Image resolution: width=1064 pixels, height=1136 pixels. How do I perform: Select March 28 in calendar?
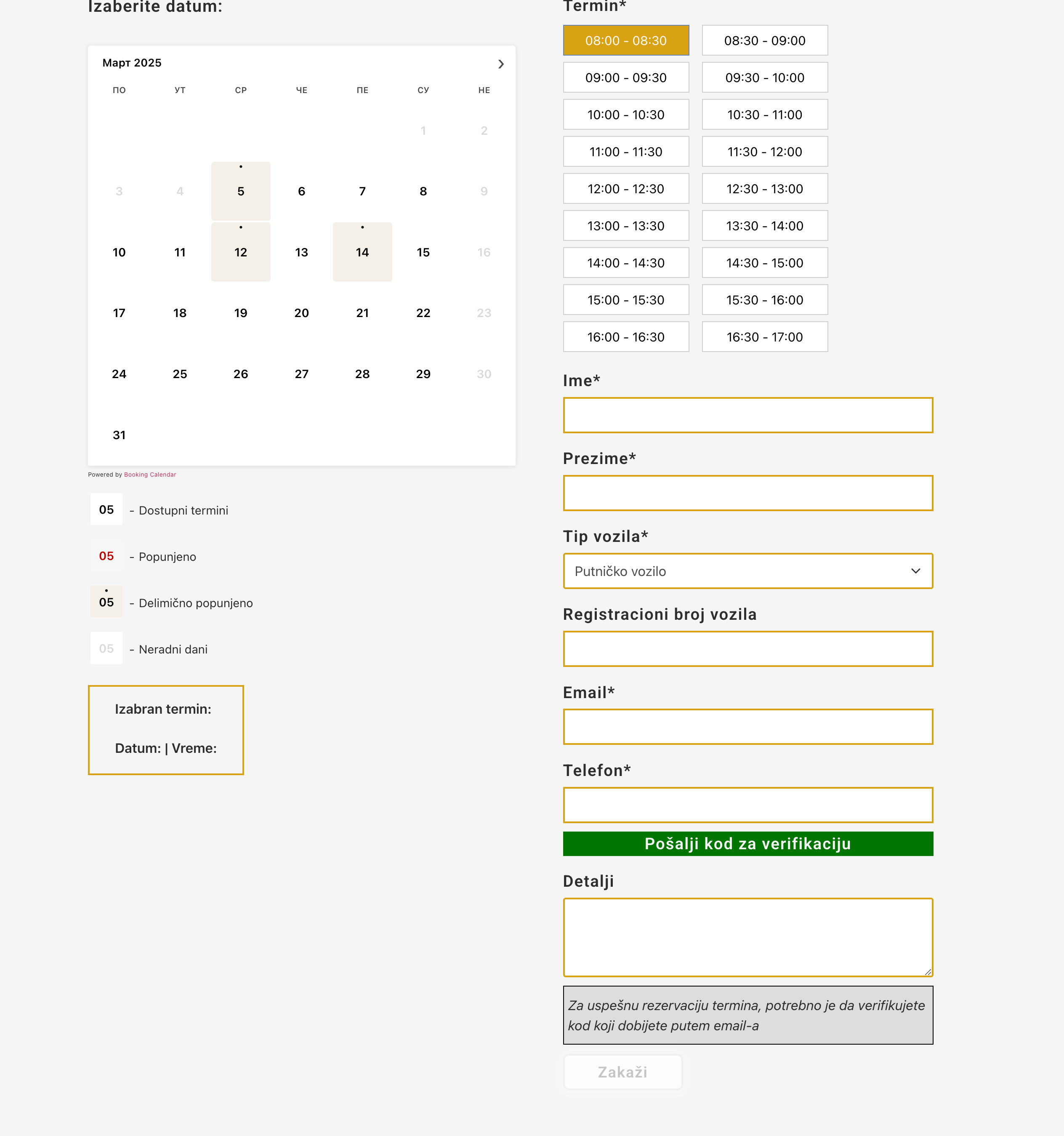[362, 374]
